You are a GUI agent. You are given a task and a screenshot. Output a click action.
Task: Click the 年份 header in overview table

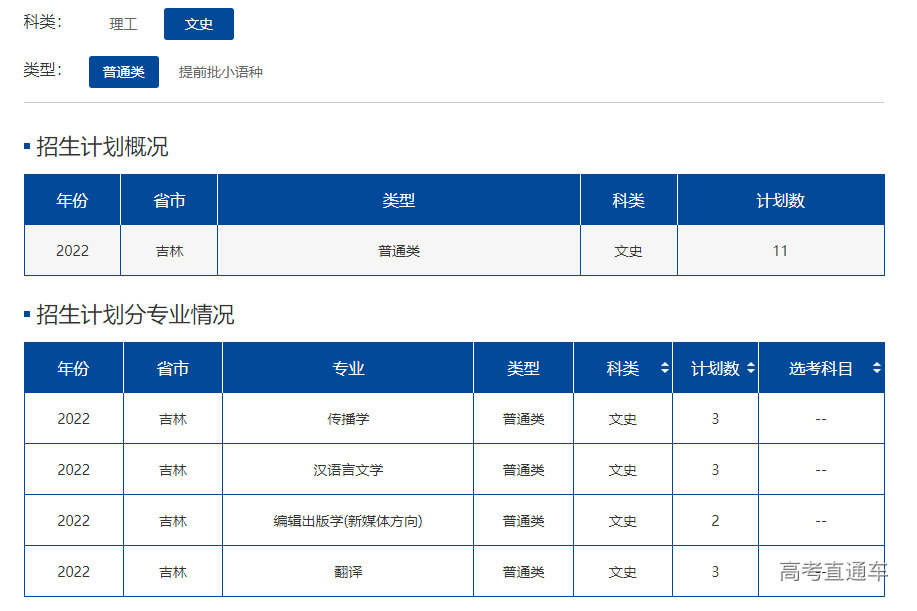tap(72, 200)
